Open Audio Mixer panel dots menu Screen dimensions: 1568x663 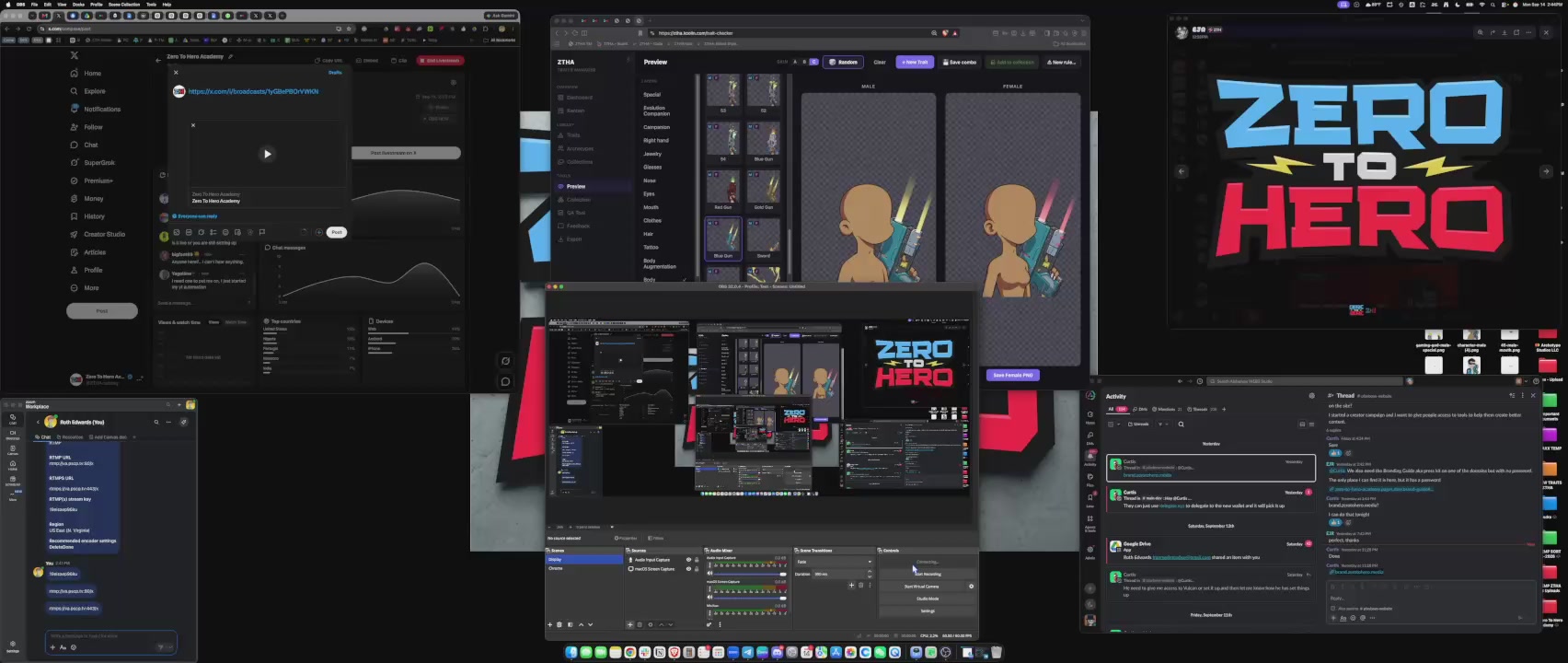click(720, 624)
